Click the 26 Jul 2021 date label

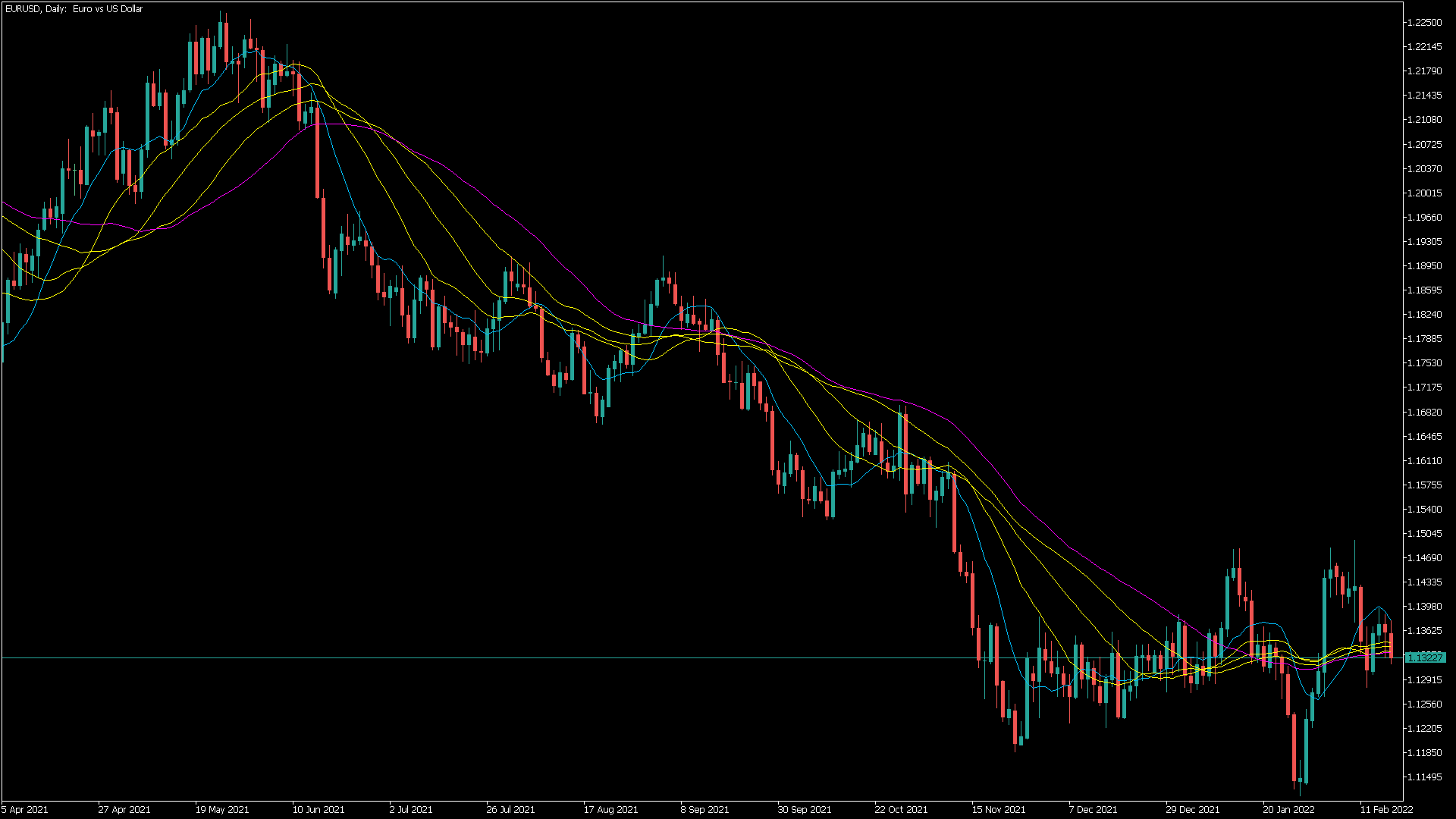(510, 810)
